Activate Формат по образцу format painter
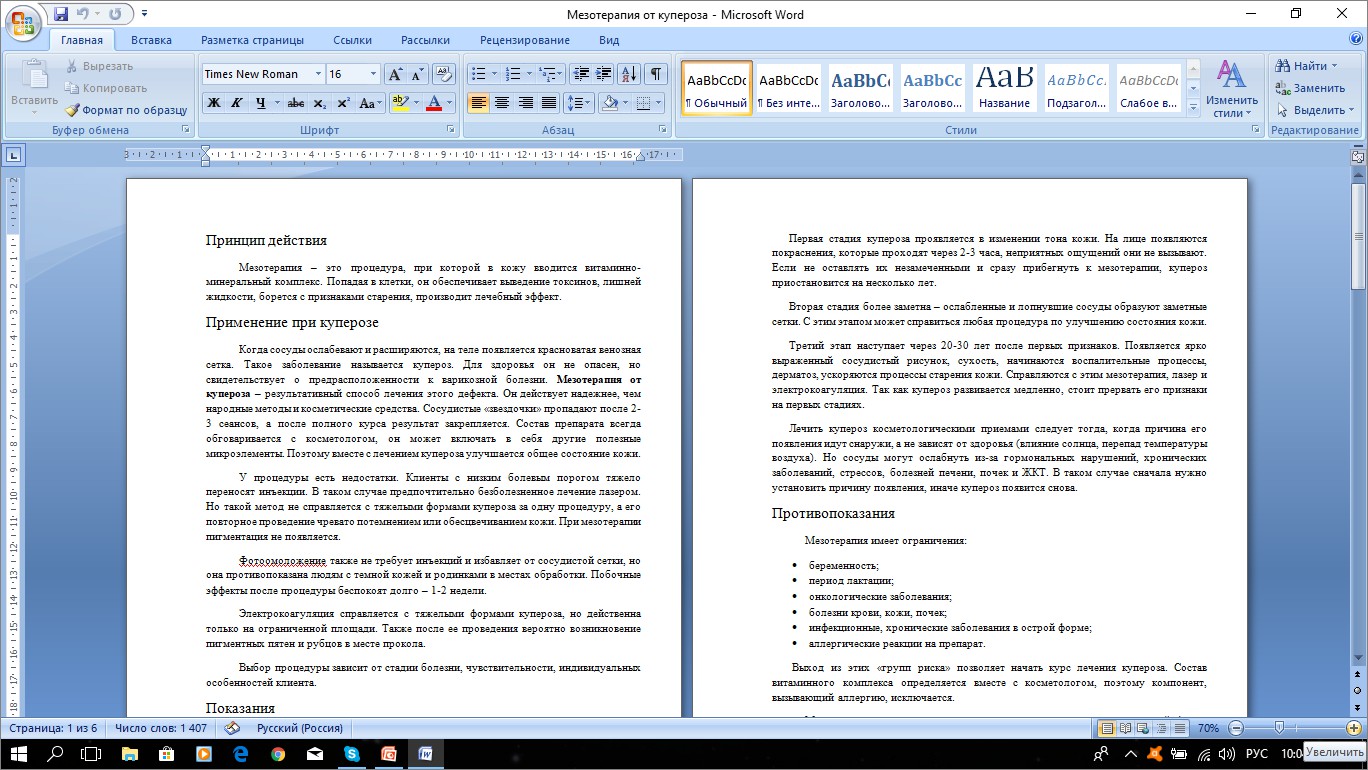The width and height of the screenshot is (1368, 770). coord(126,110)
